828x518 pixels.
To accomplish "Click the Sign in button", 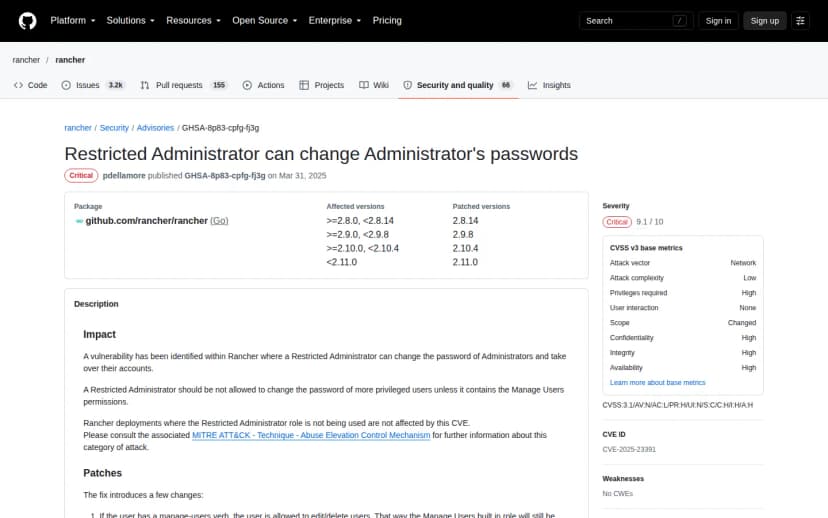I will point(718,21).
